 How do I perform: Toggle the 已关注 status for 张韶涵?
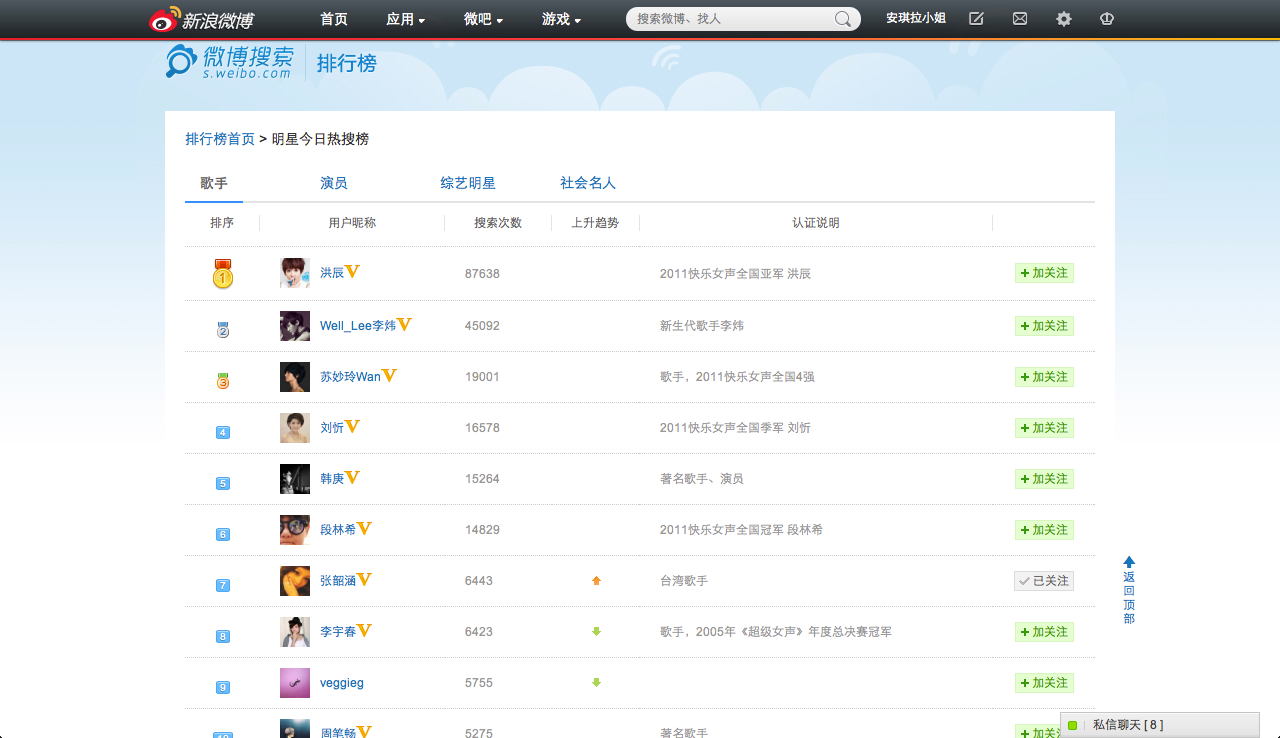[x=1044, y=580]
